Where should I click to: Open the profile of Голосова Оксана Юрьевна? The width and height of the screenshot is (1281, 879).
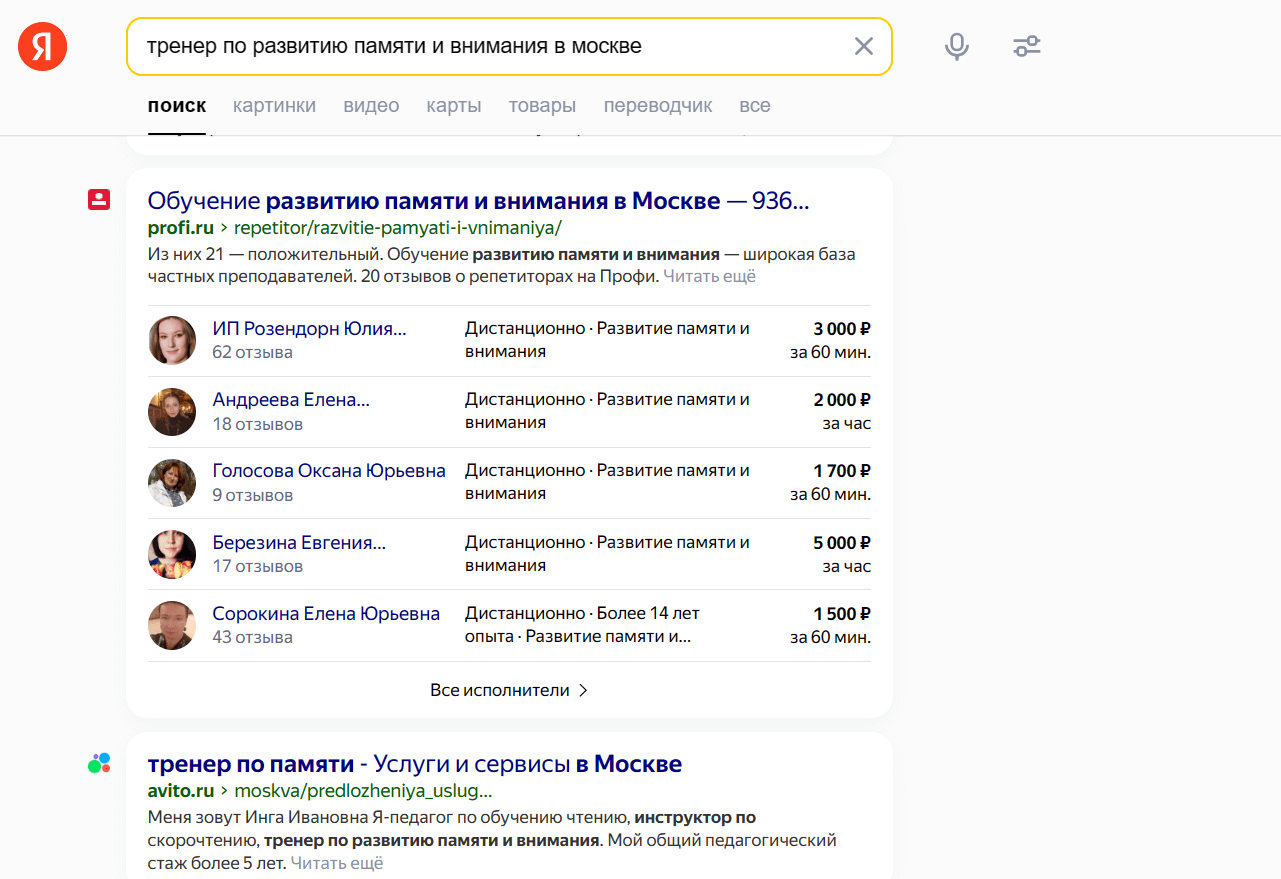329,469
